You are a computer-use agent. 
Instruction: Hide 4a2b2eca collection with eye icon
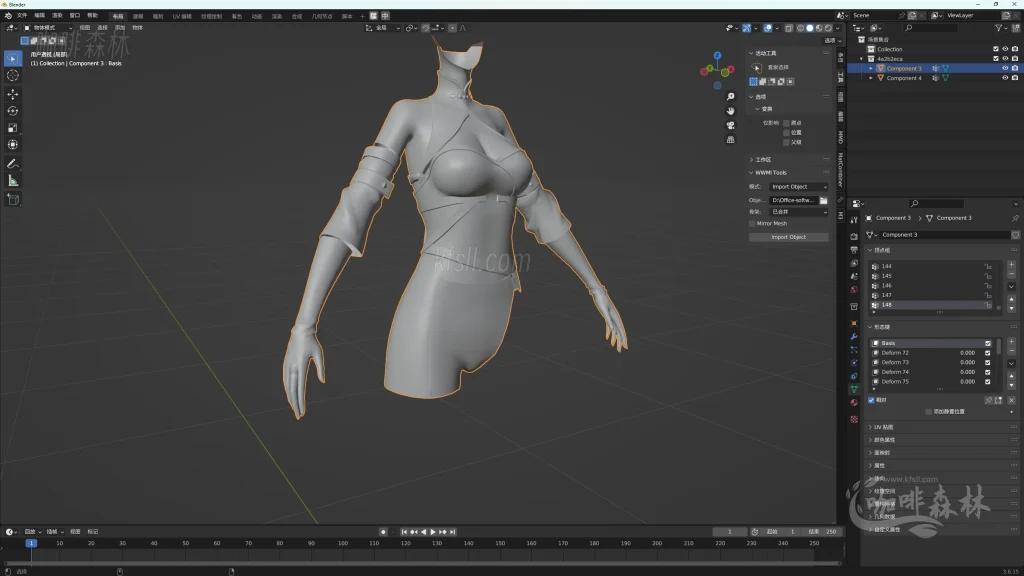point(1005,59)
